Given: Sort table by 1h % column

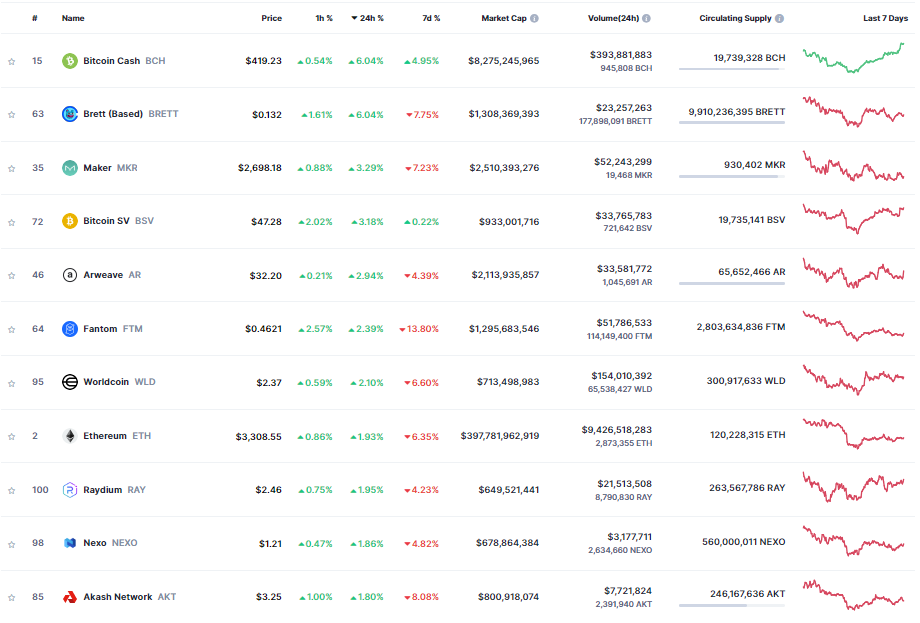Looking at the screenshot, I should point(324,18).
